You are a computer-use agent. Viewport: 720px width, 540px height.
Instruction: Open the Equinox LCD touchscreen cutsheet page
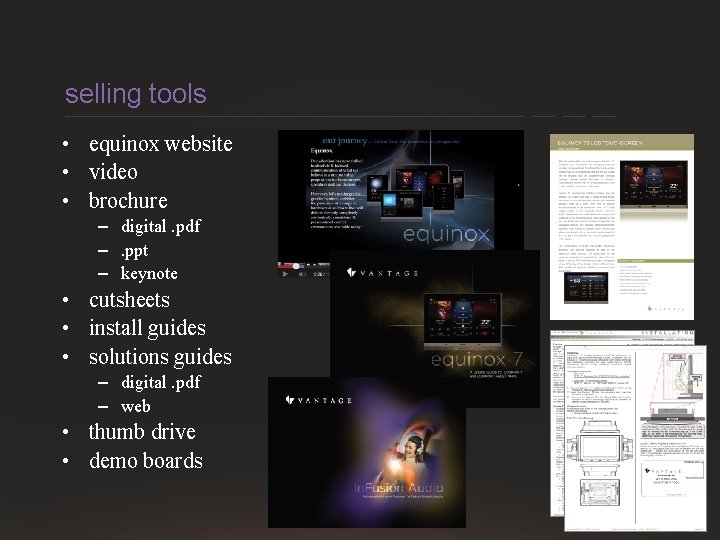tap(622, 227)
